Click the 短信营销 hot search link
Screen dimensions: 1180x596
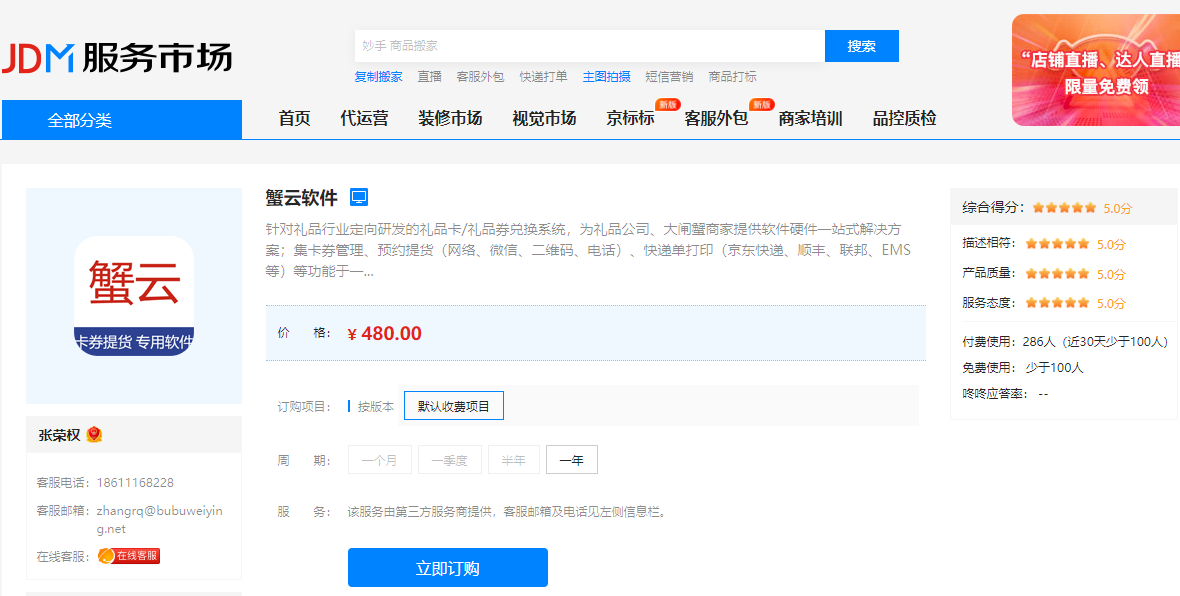tap(669, 77)
